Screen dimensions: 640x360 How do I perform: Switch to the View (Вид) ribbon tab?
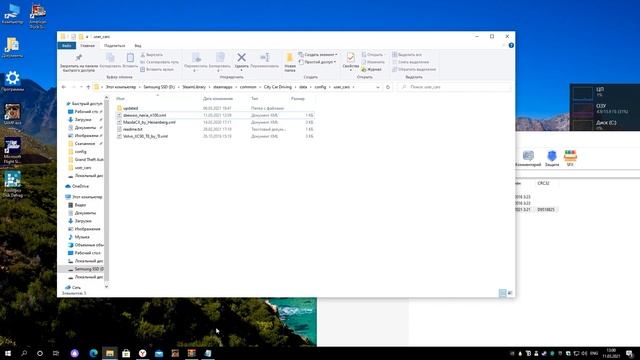click(x=138, y=46)
